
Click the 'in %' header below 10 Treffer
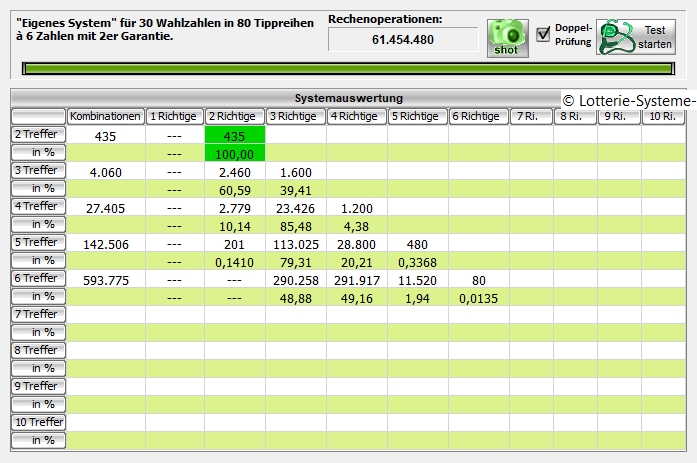[38, 440]
